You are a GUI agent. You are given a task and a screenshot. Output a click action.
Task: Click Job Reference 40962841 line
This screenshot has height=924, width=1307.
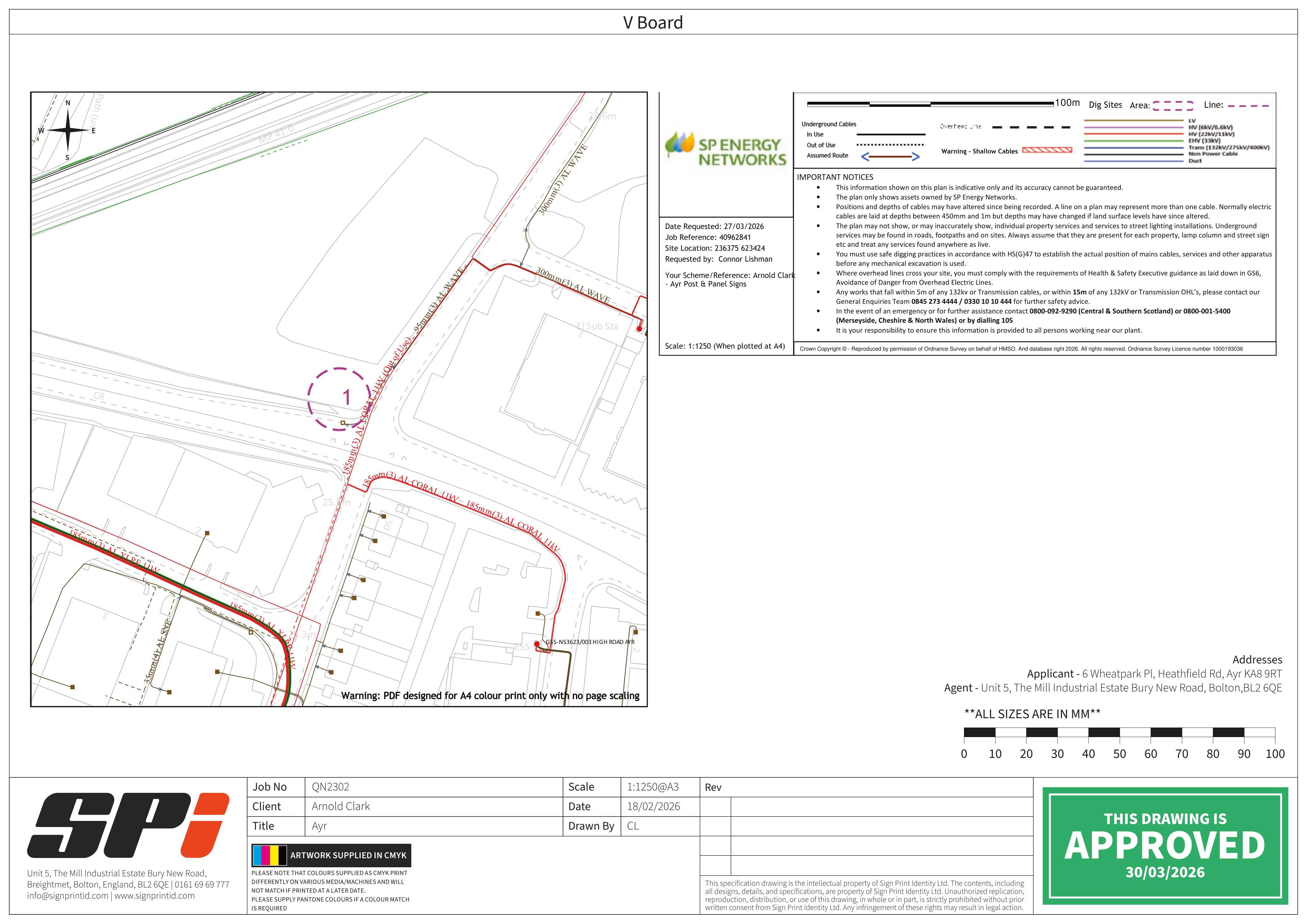point(707,237)
